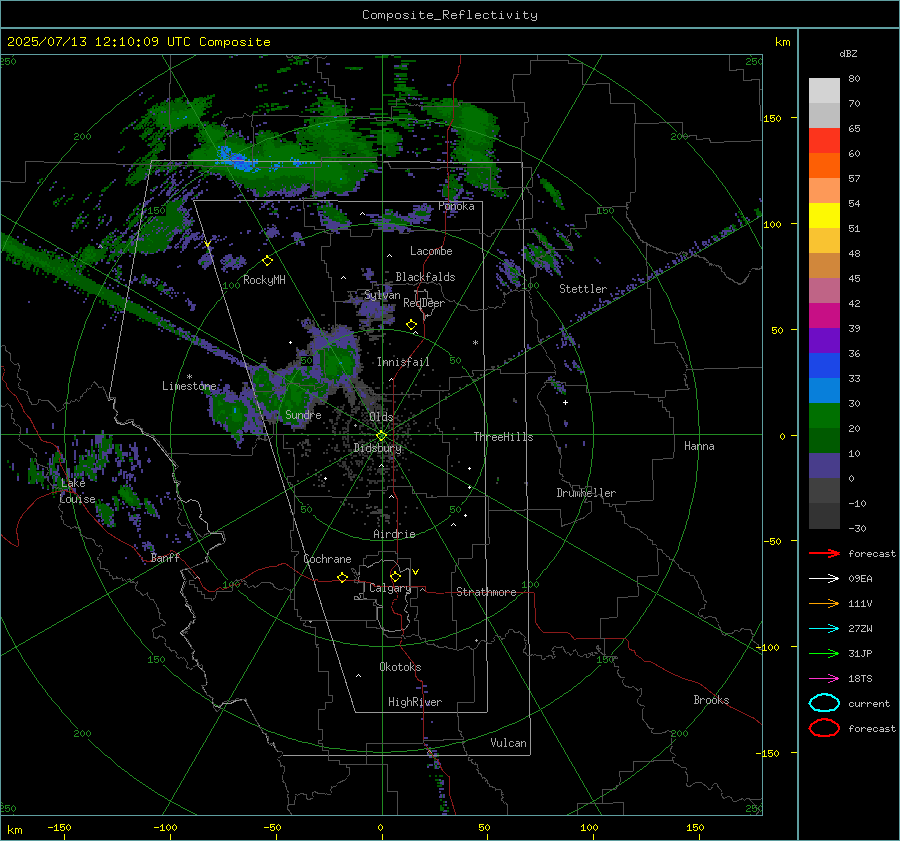Viewport: 900px width, 841px height.
Task: Click the blue 33 dBZ color swatch
Action: [x=824, y=365]
